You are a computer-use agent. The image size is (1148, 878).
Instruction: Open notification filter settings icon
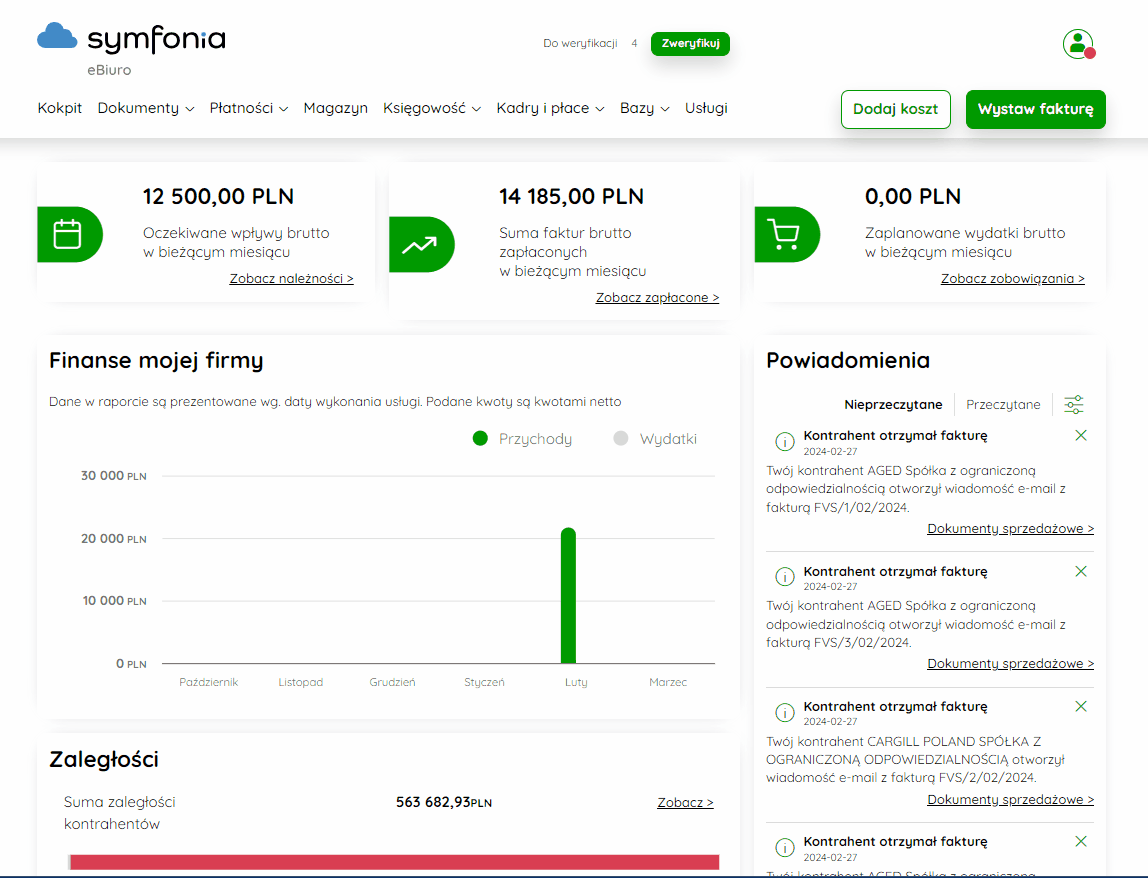click(x=1073, y=404)
